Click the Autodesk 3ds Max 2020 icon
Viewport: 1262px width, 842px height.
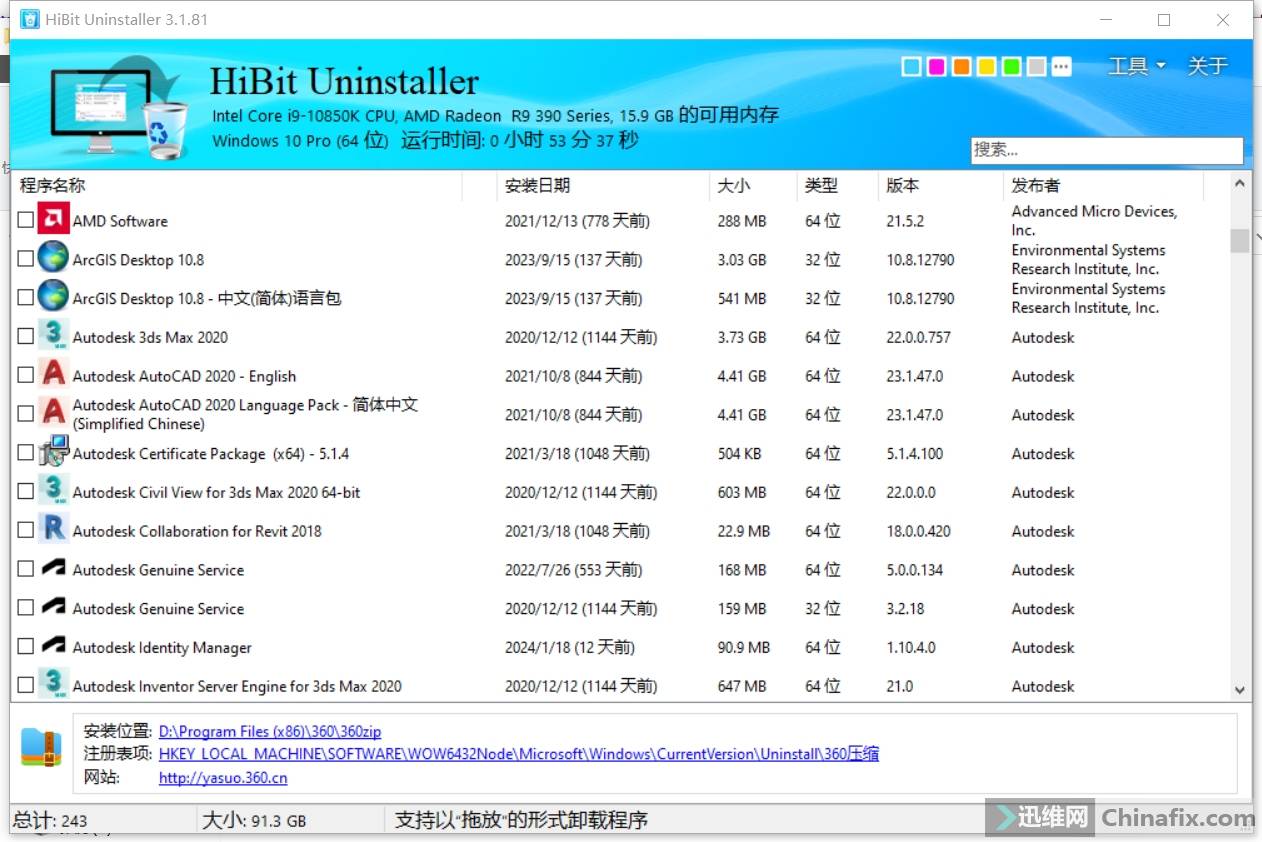(53, 336)
